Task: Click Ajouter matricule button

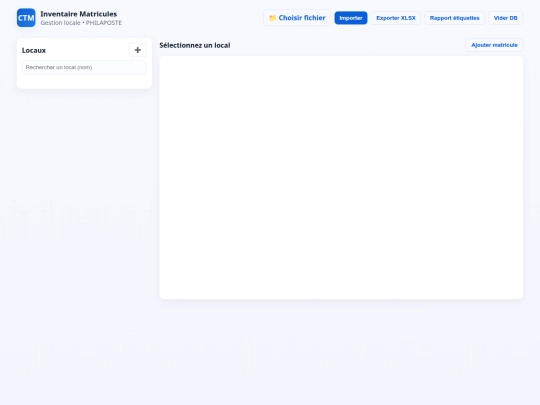Action: pos(494,45)
